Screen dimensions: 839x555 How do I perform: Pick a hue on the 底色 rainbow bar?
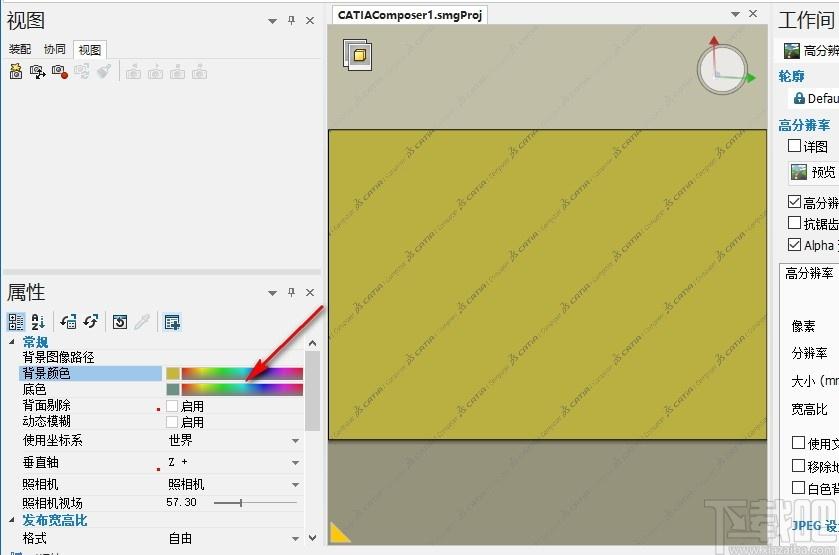242,389
